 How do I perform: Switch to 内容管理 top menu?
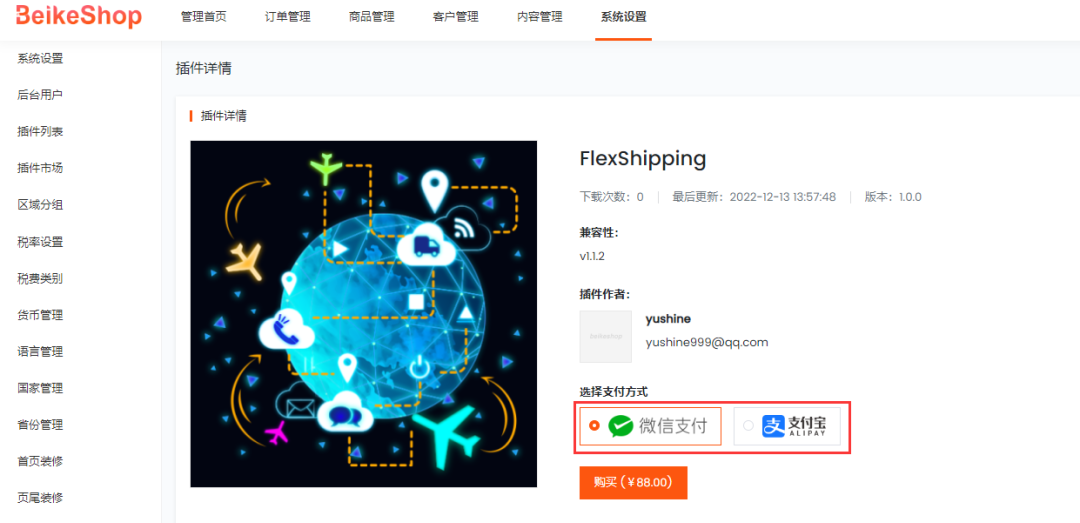coord(540,18)
